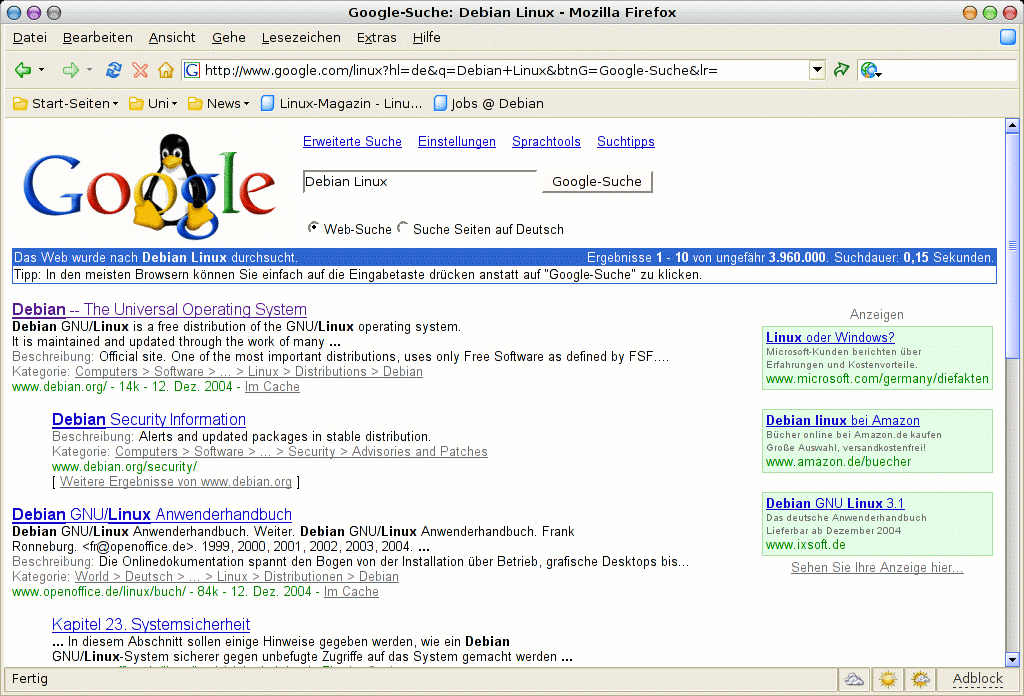
Task: Open the Bearbeiten menu
Action: point(98,38)
